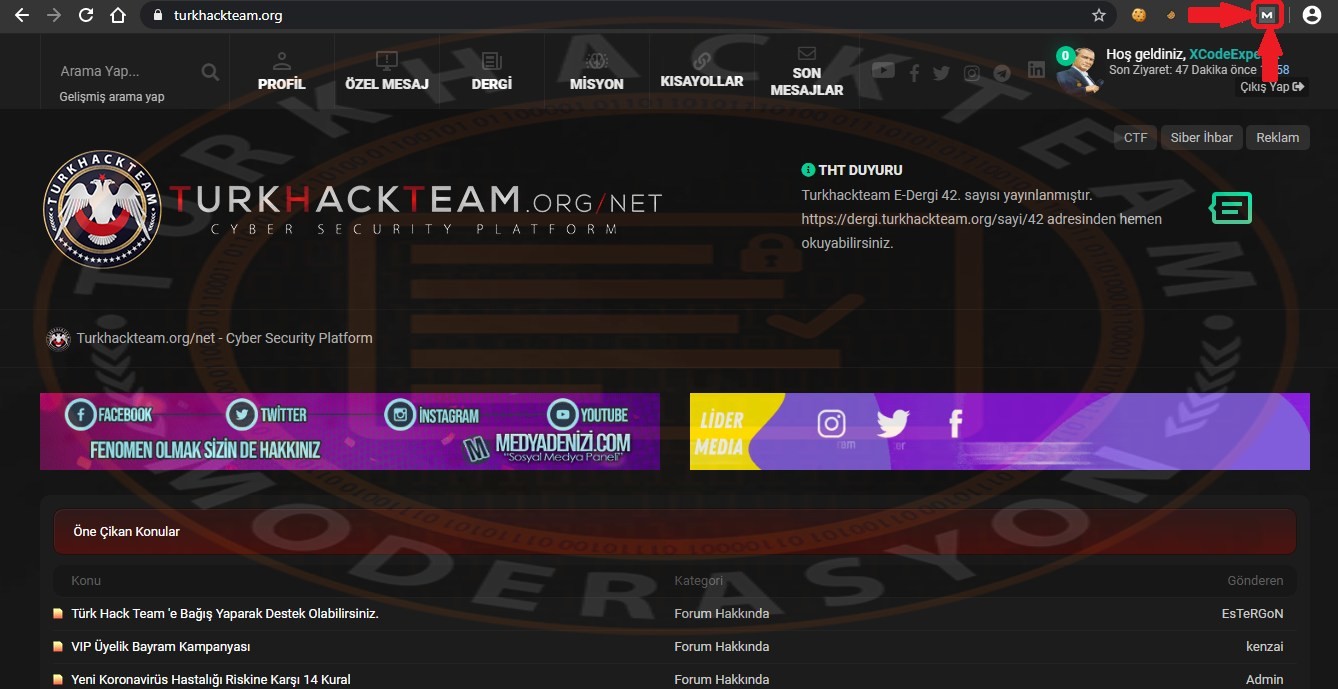This screenshot has width=1338, height=689.
Task: Click the Son Ziyaret 47 Dakika önce text
Action: click(x=1182, y=70)
